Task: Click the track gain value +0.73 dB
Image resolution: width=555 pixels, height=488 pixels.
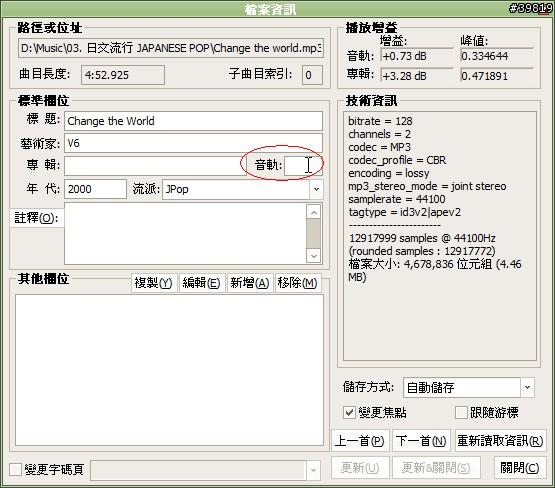Action: coord(417,56)
